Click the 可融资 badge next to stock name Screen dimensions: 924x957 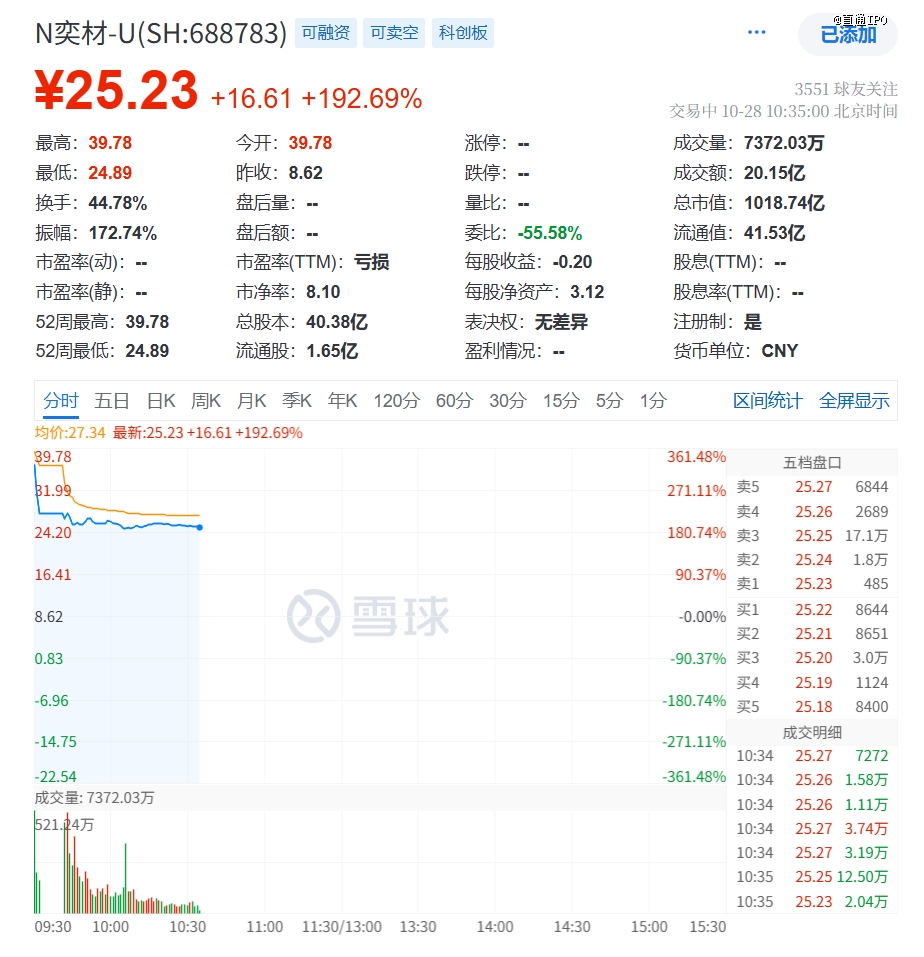[x=325, y=32]
